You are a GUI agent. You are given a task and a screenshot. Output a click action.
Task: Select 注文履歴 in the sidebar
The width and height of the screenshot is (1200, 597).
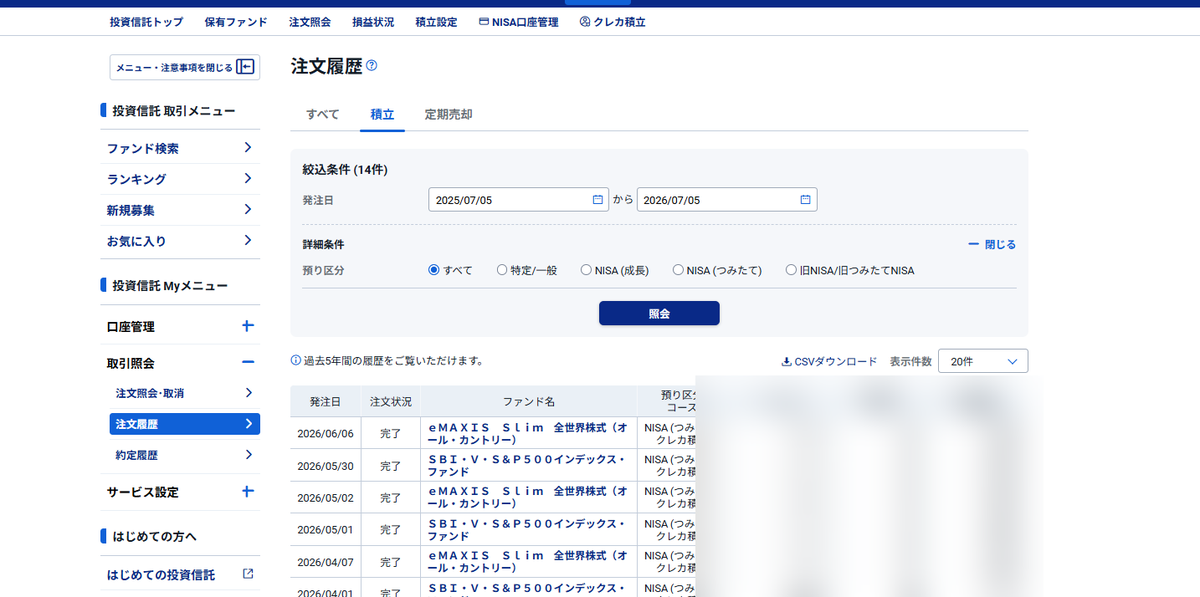tap(185, 424)
